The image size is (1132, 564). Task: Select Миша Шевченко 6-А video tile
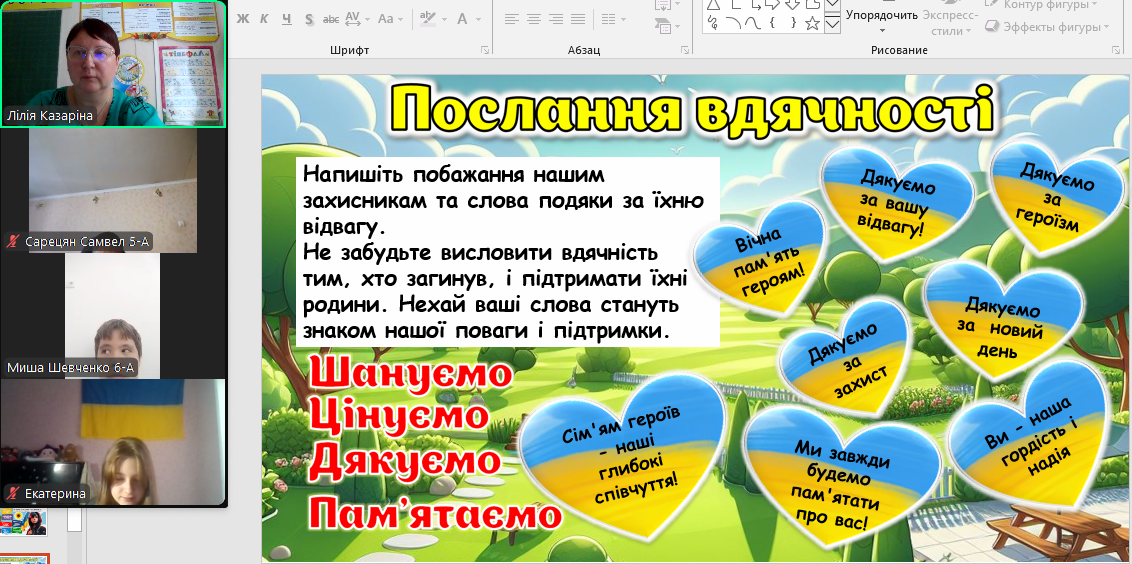click(x=113, y=316)
